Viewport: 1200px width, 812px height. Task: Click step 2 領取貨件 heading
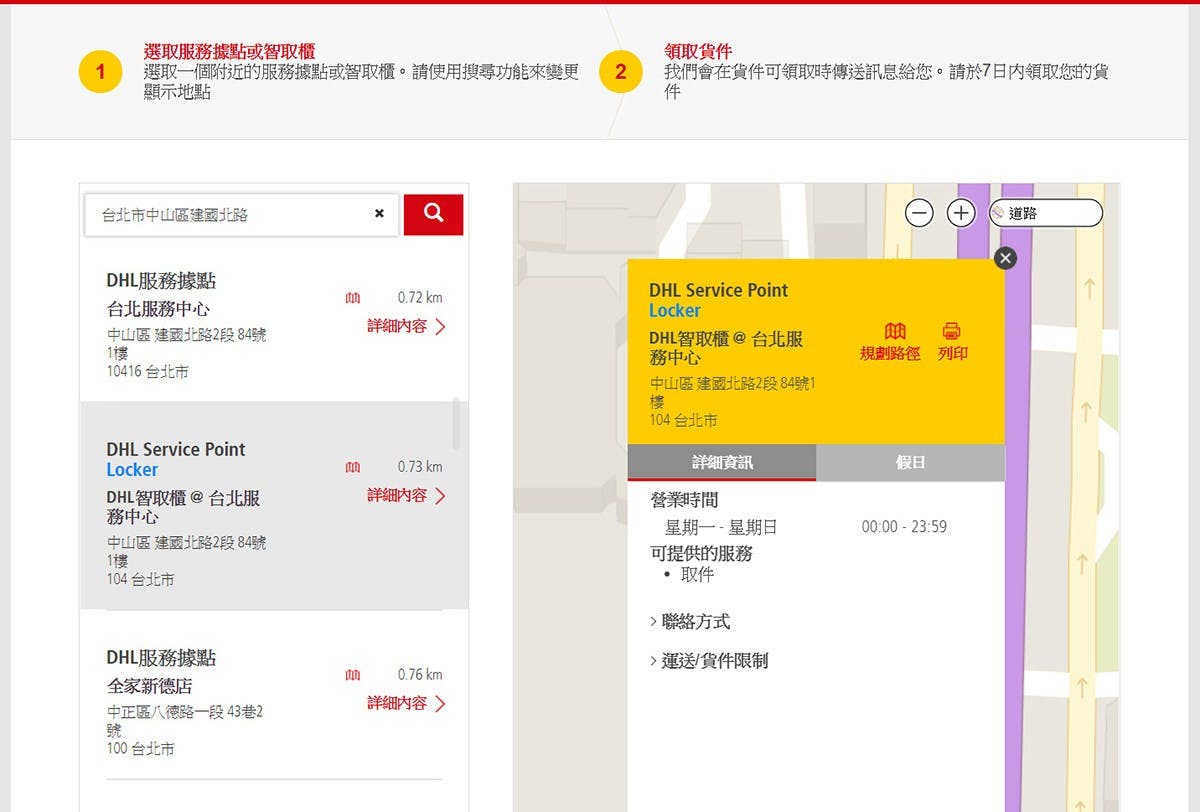[x=698, y=51]
